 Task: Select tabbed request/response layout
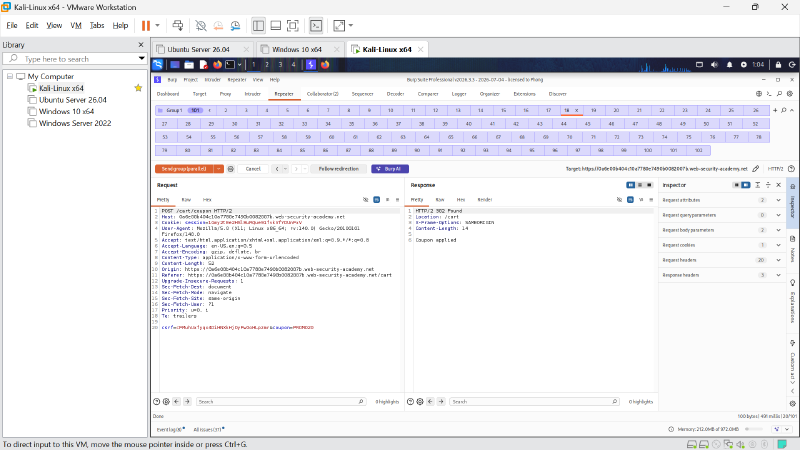point(649,185)
